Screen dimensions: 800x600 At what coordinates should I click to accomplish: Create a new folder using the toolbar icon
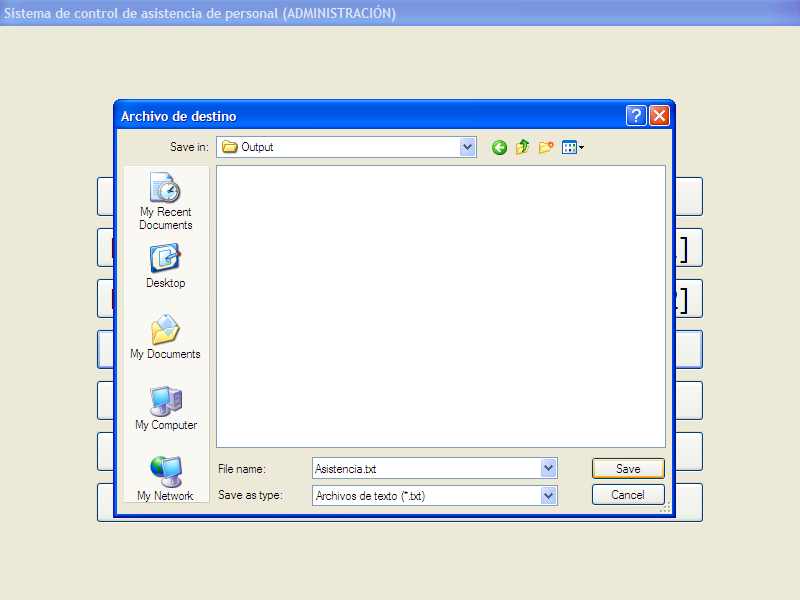click(x=546, y=147)
